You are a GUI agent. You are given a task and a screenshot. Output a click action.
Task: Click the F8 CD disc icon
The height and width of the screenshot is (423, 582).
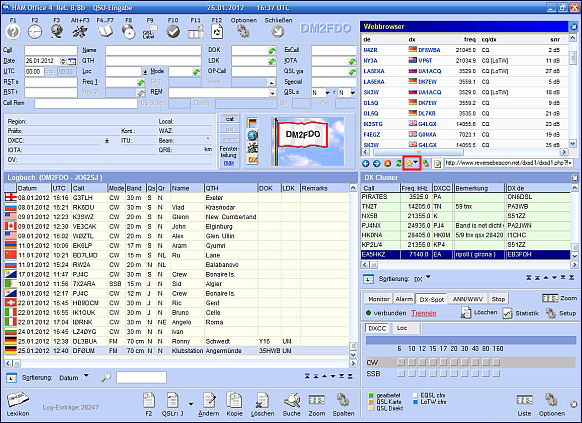[129, 32]
